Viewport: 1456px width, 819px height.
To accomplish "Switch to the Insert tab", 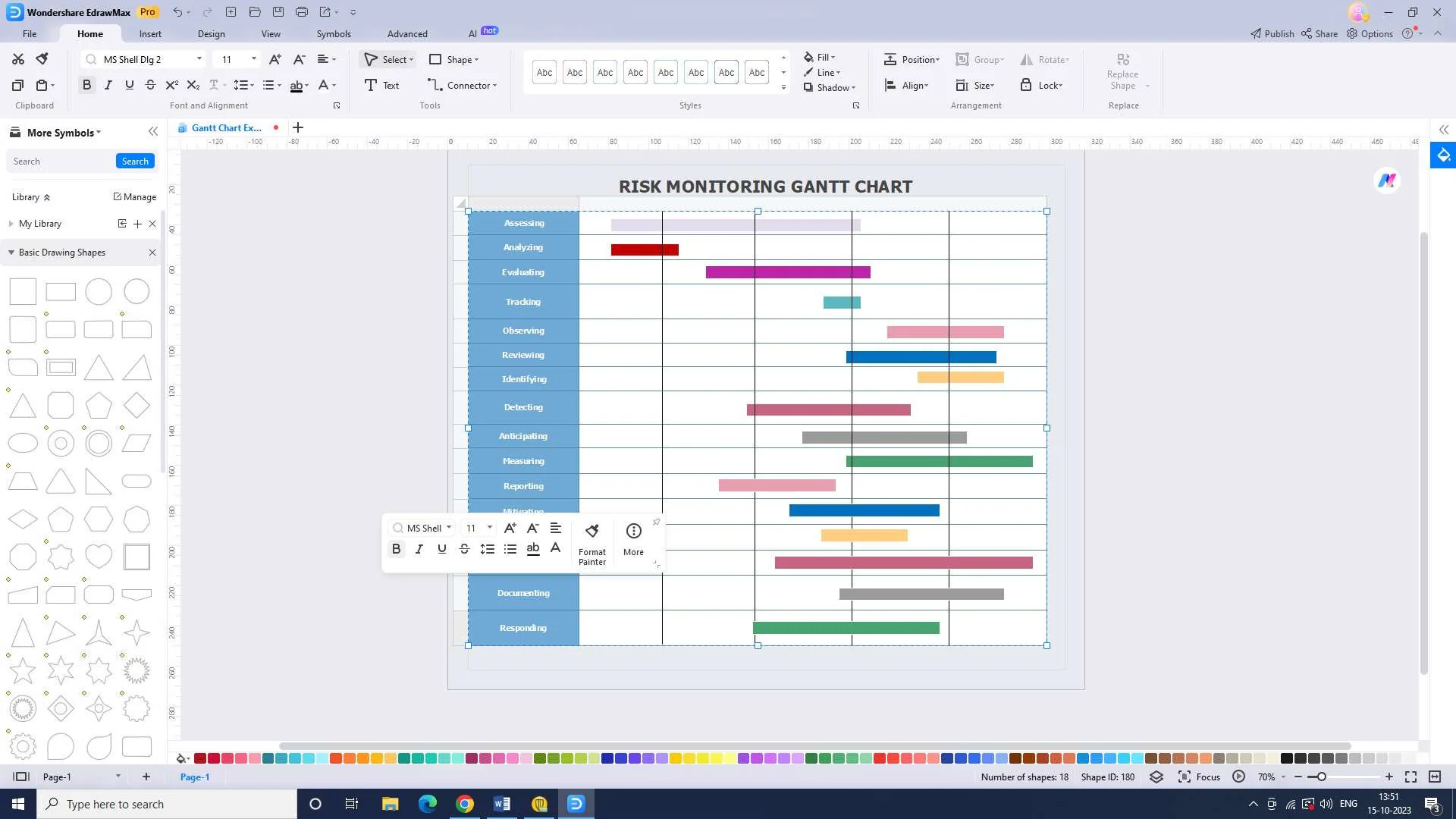I will click(150, 34).
